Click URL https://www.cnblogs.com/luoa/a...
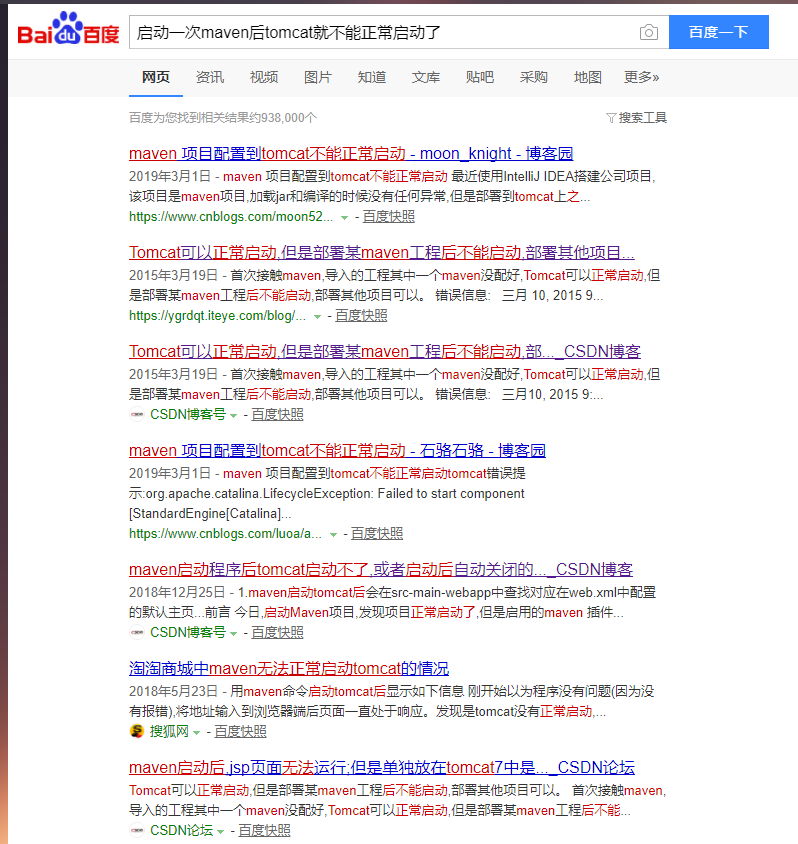The image size is (798, 844). 225,534
